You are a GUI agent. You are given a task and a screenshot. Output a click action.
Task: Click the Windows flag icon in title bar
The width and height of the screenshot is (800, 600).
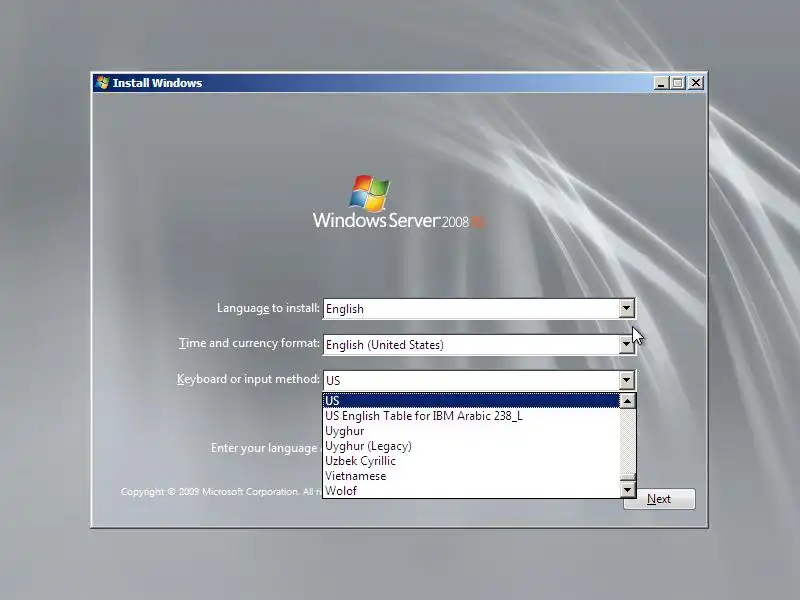103,83
